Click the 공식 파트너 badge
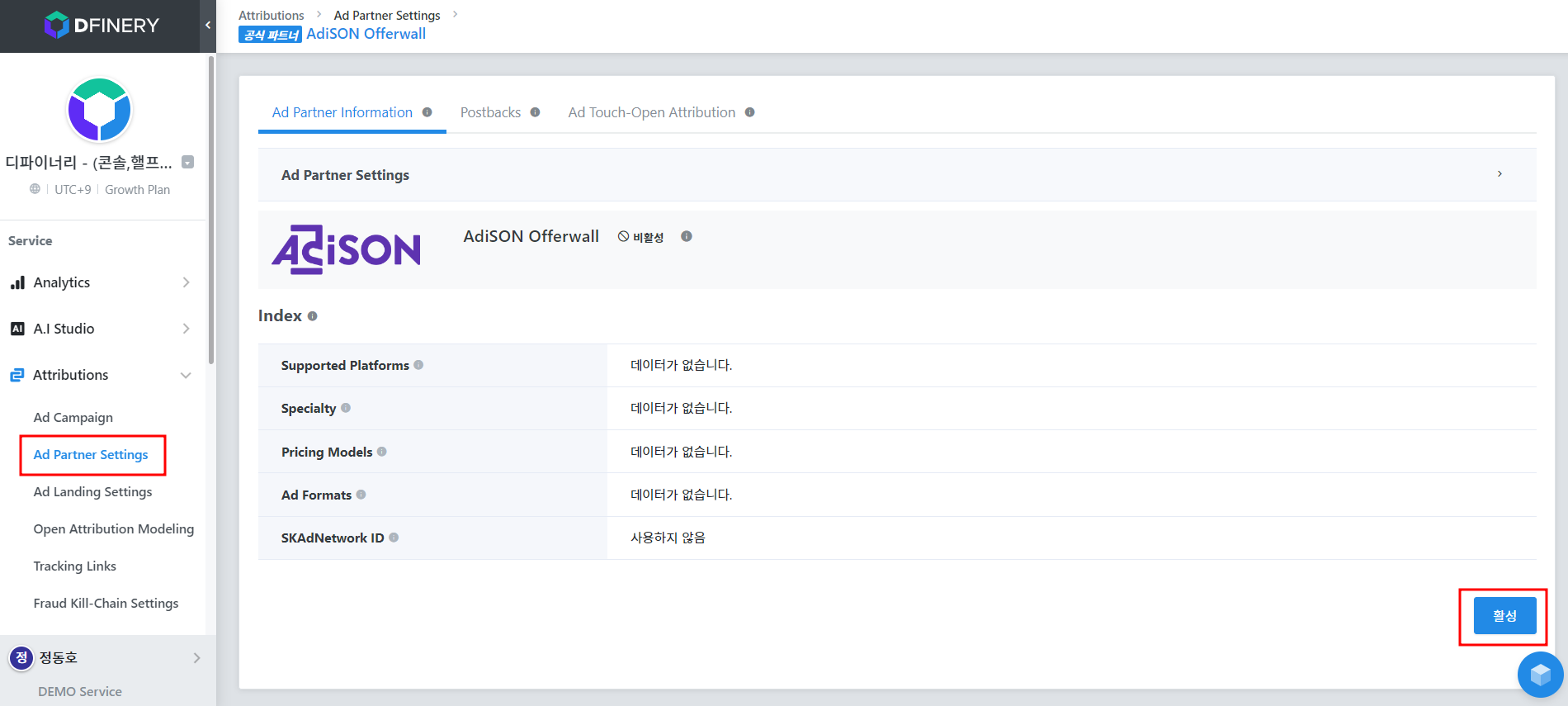 (271, 35)
